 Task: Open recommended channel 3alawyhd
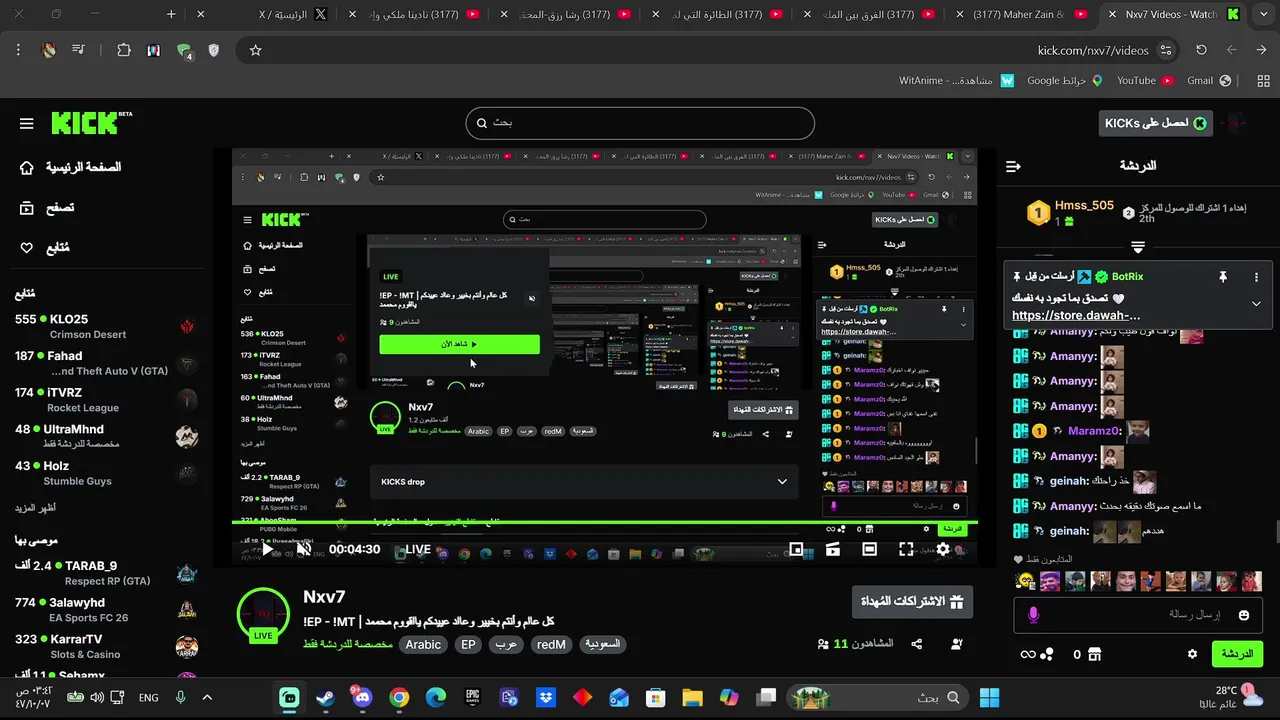[x=105, y=610]
